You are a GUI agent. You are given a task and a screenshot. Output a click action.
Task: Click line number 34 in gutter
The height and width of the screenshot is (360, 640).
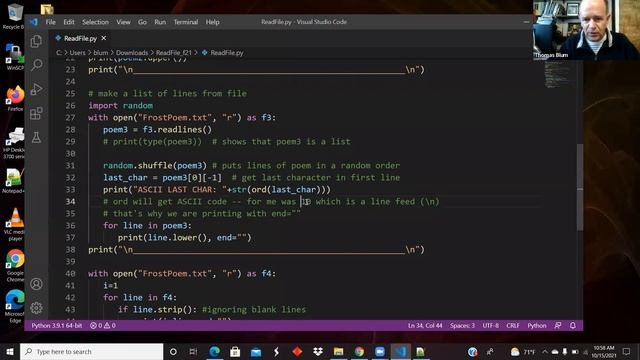(x=70, y=202)
